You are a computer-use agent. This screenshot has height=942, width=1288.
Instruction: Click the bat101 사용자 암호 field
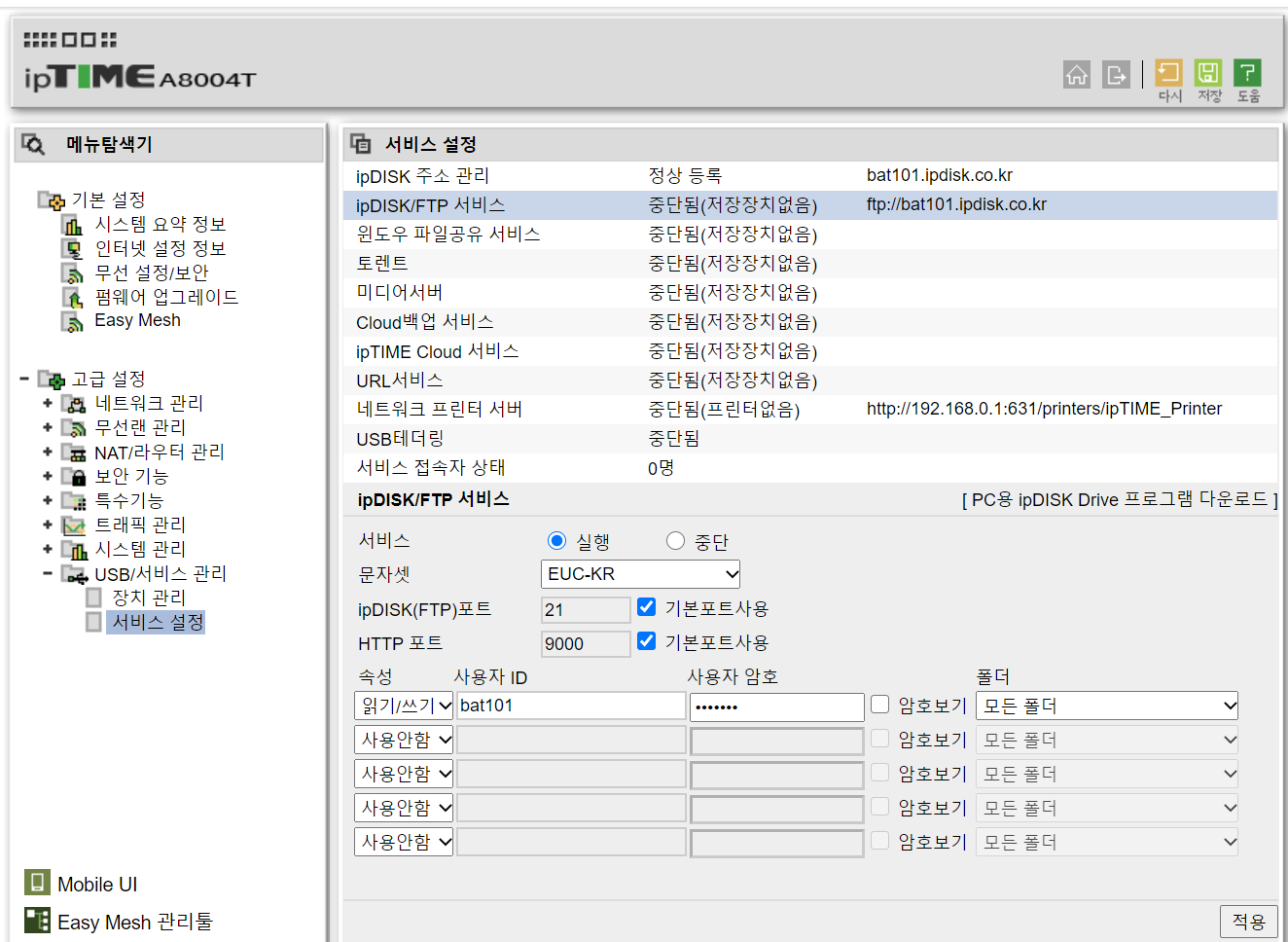[777, 706]
